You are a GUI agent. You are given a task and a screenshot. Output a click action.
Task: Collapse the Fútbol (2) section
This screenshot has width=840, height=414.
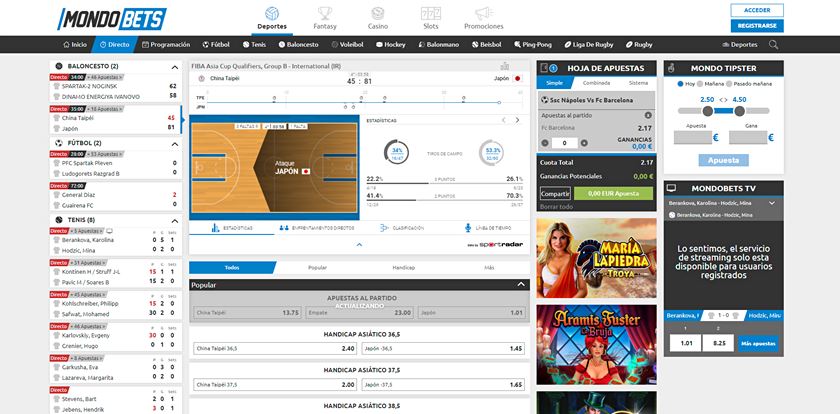point(175,144)
